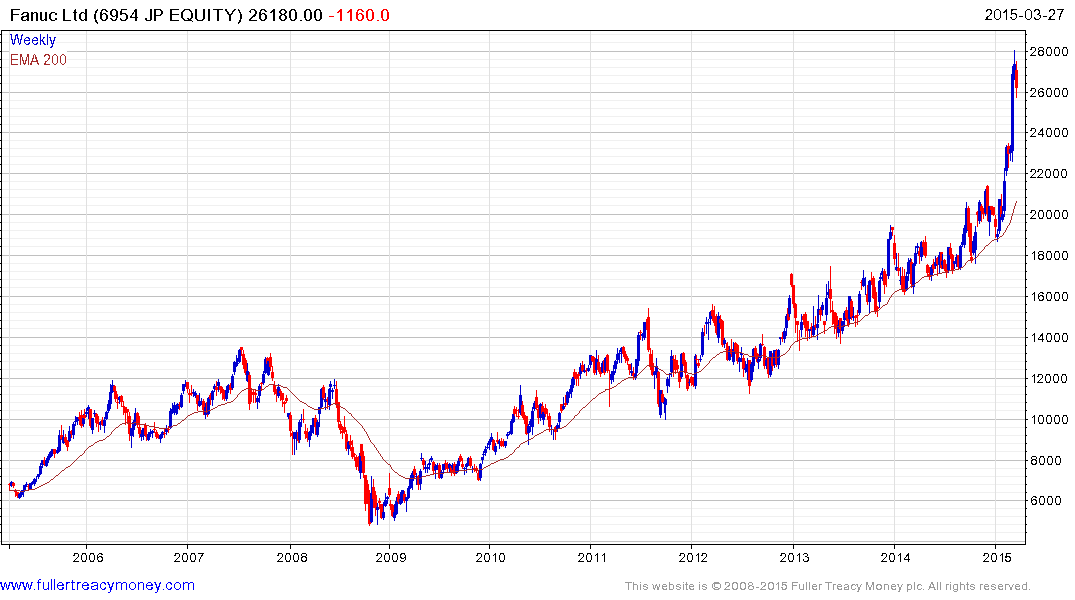Click the 18000 price axis label

click(x=1049, y=256)
